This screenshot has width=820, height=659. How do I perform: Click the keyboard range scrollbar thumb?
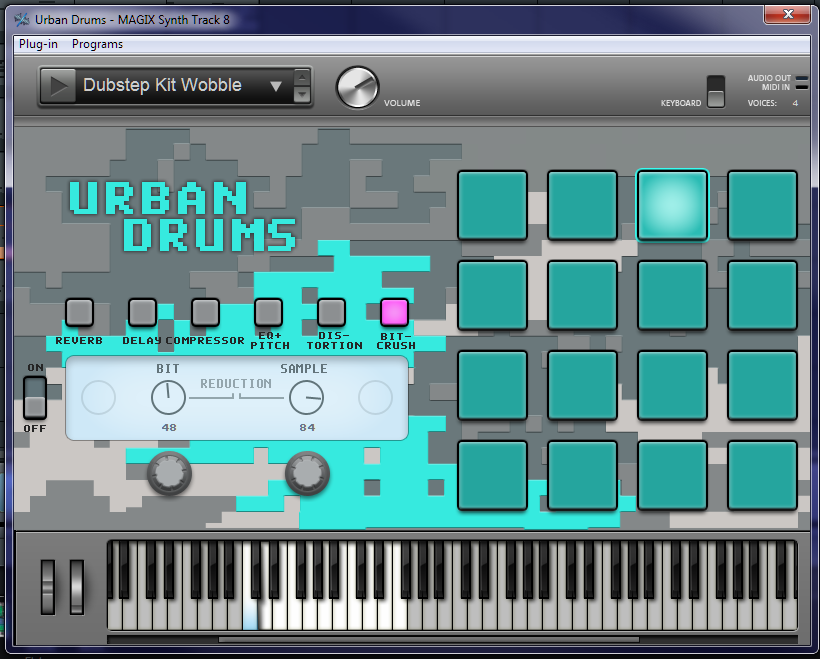coord(428,640)
